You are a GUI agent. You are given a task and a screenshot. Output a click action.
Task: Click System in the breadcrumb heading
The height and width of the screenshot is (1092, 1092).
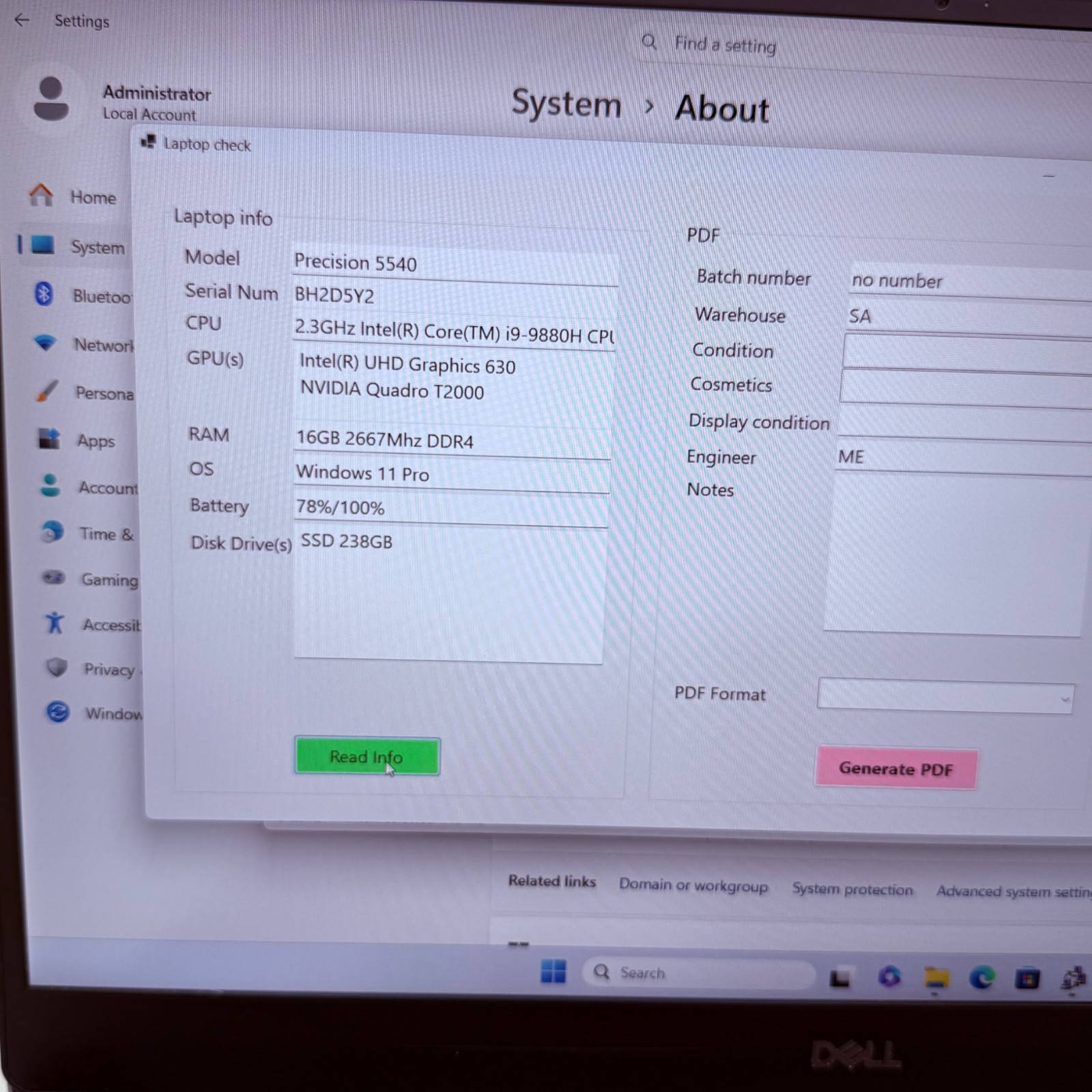(x=566, y=104)
